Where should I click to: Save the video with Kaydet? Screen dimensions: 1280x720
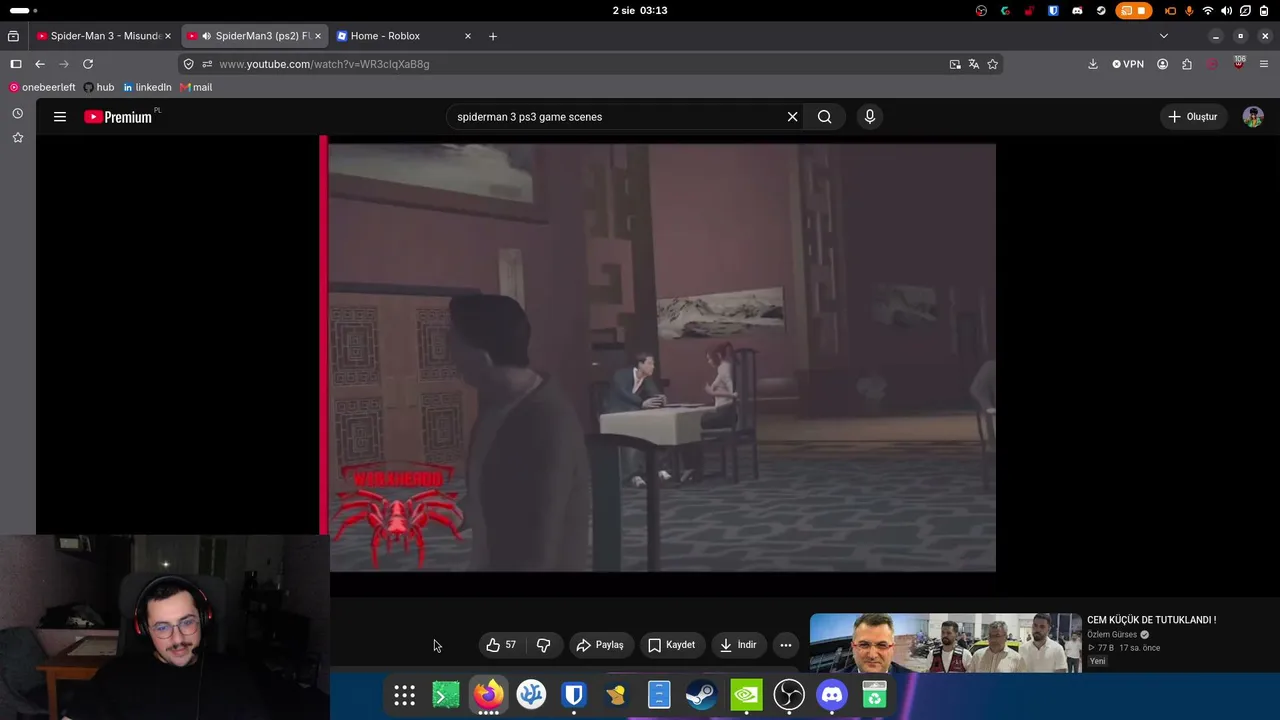point(671,645)
